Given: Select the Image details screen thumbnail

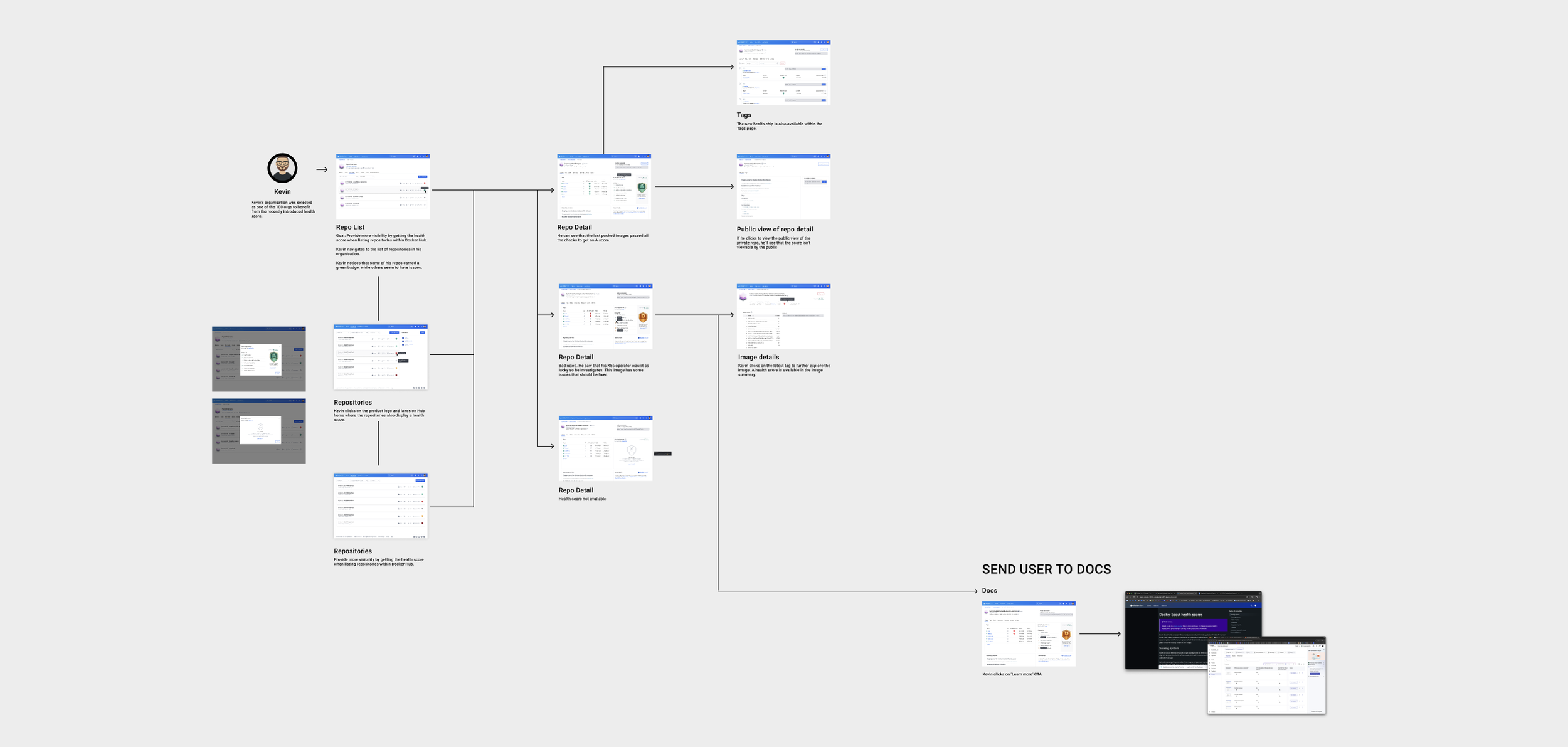Looking at the screenshot, I should pos(783,317).
